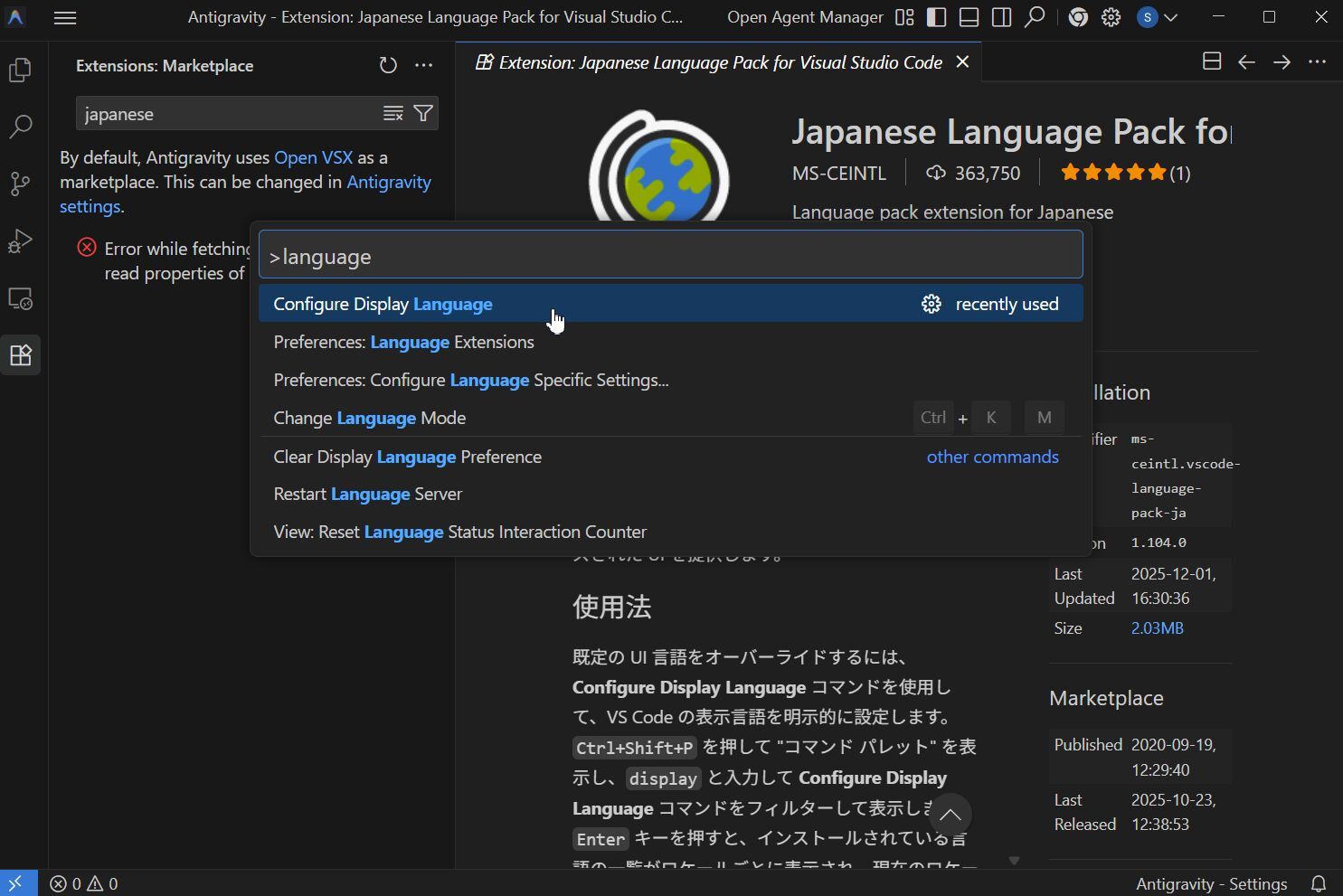1343x896 pixels.
Task: Open the Search view in activity bar
Action: (20, 127)
